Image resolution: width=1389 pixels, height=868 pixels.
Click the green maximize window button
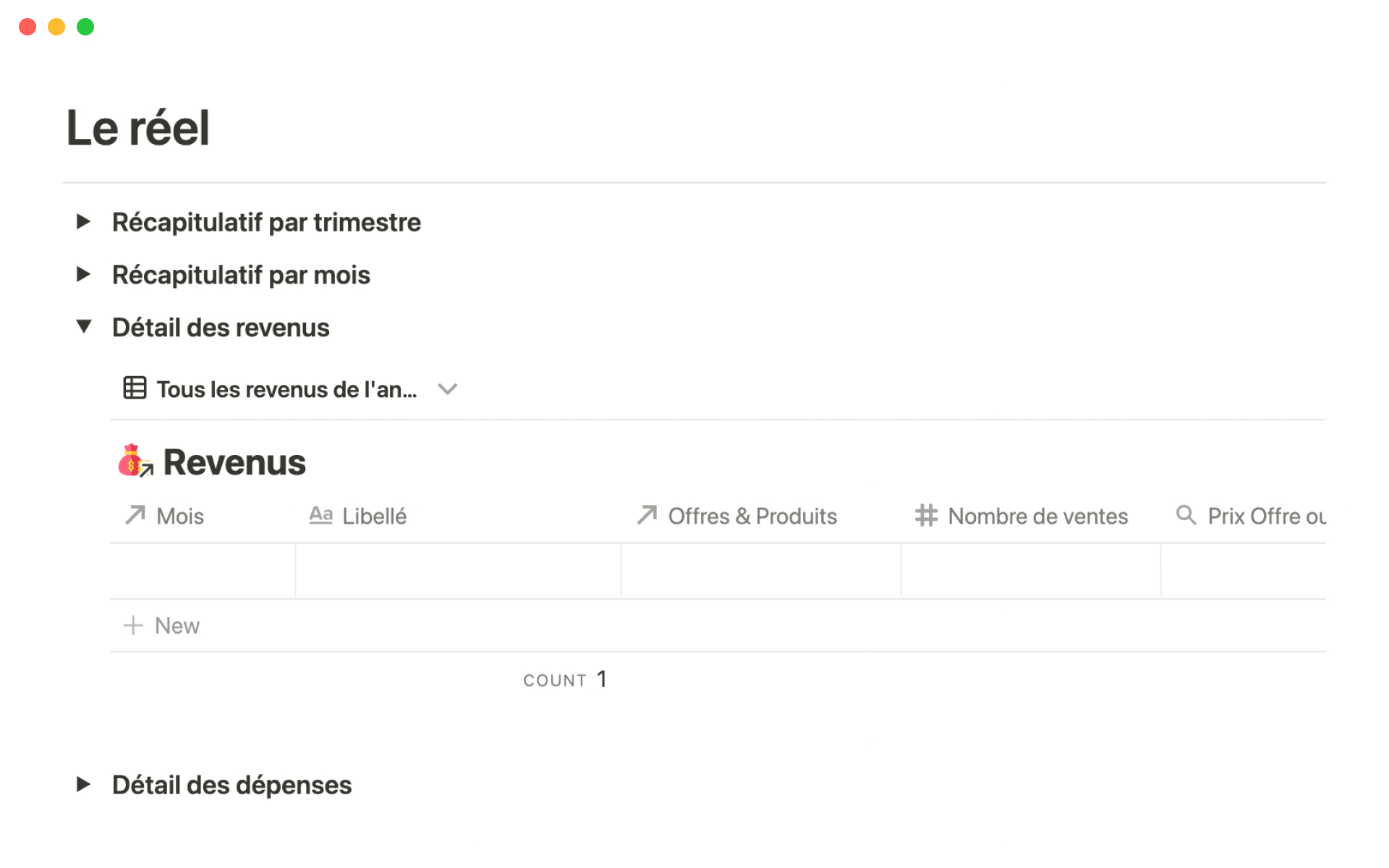[x=85, y=27]
